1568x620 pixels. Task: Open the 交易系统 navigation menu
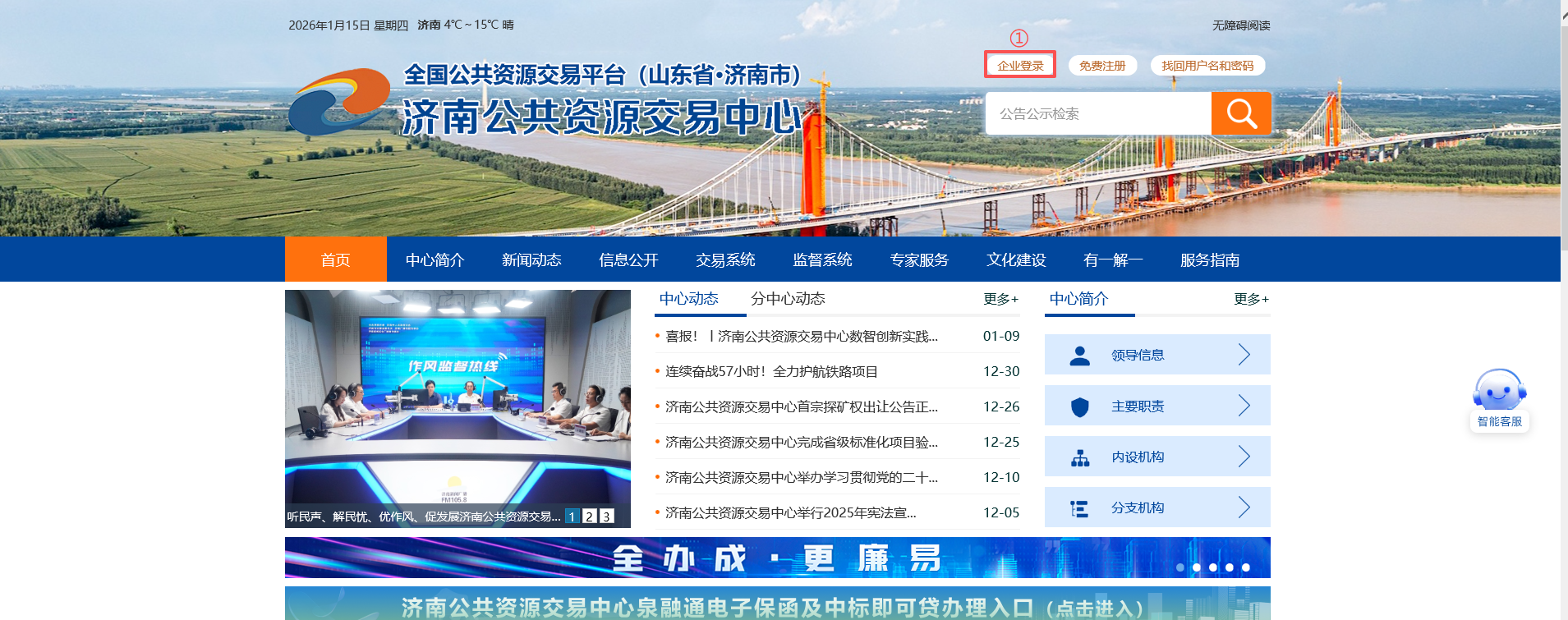pyautogui.click(x=725, y=260)
